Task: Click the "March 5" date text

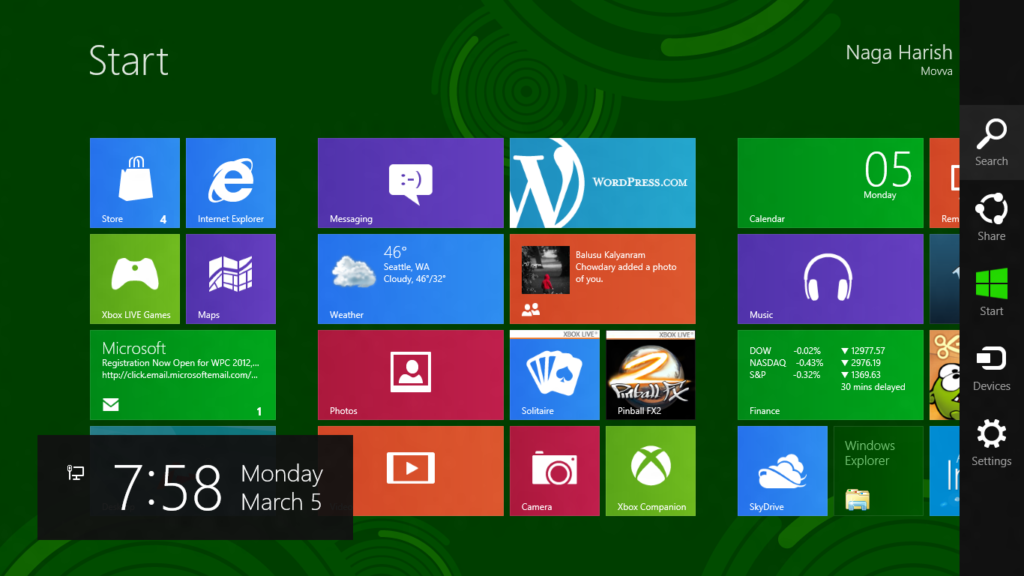Action: 281,502
